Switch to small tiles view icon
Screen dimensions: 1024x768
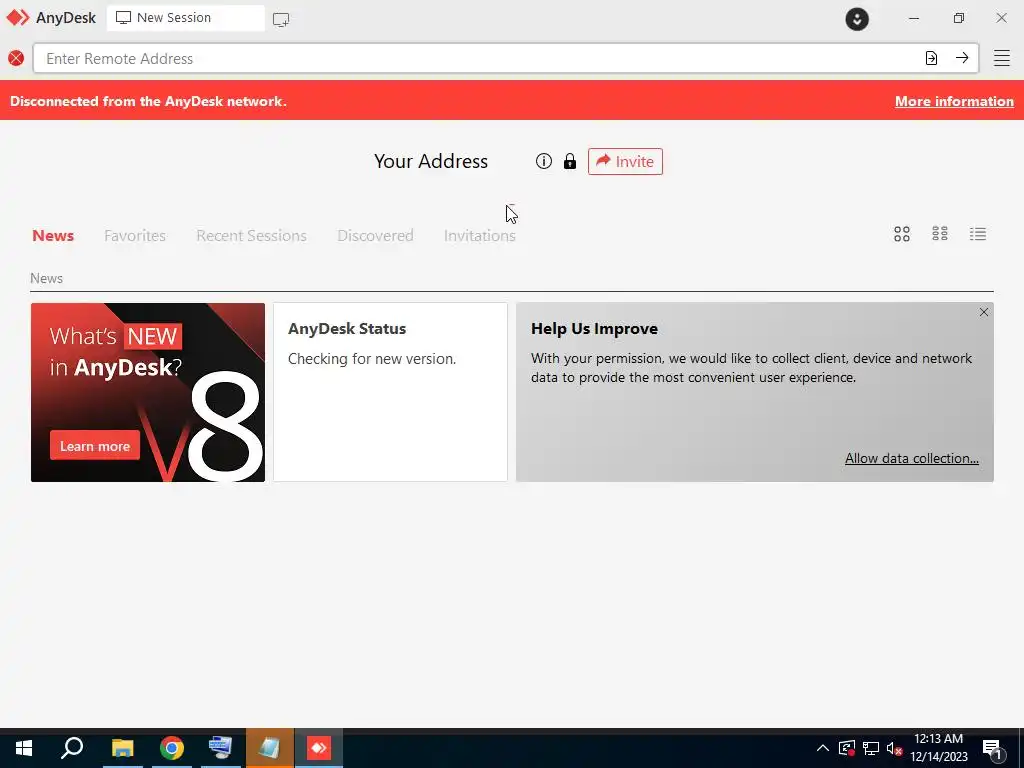click(940, 234)
